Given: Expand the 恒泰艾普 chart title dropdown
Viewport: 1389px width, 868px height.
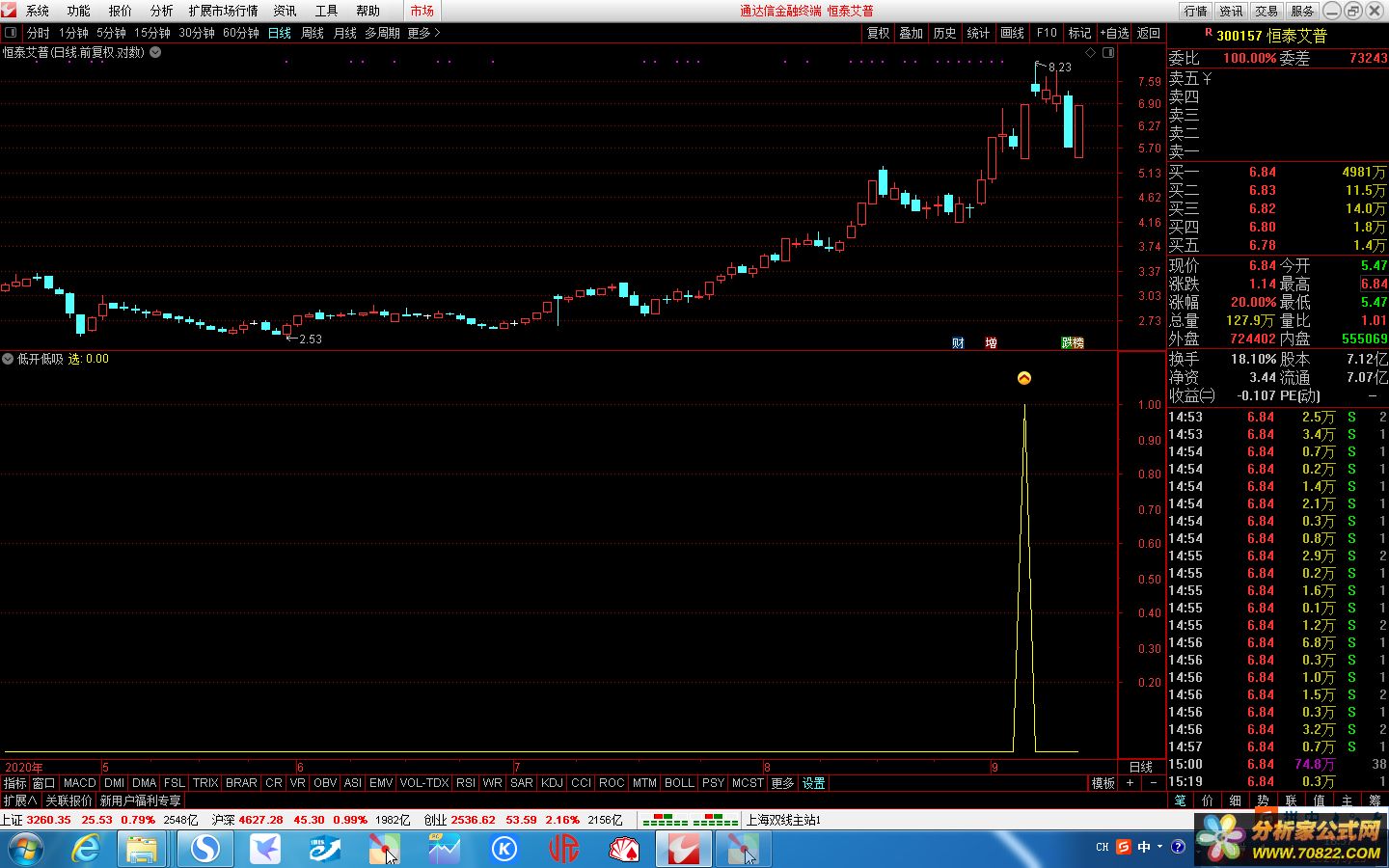Looking at the screenshot, I should point(155,52).
